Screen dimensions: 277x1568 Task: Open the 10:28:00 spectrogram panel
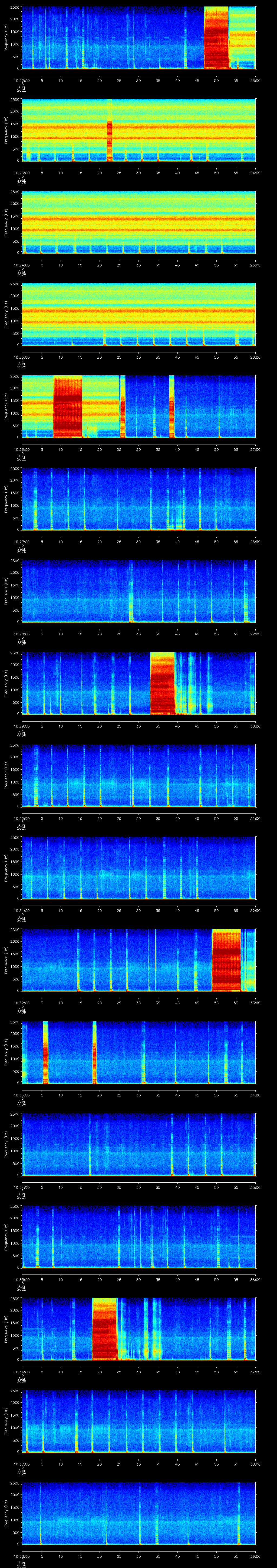click(x=138, y=591)
